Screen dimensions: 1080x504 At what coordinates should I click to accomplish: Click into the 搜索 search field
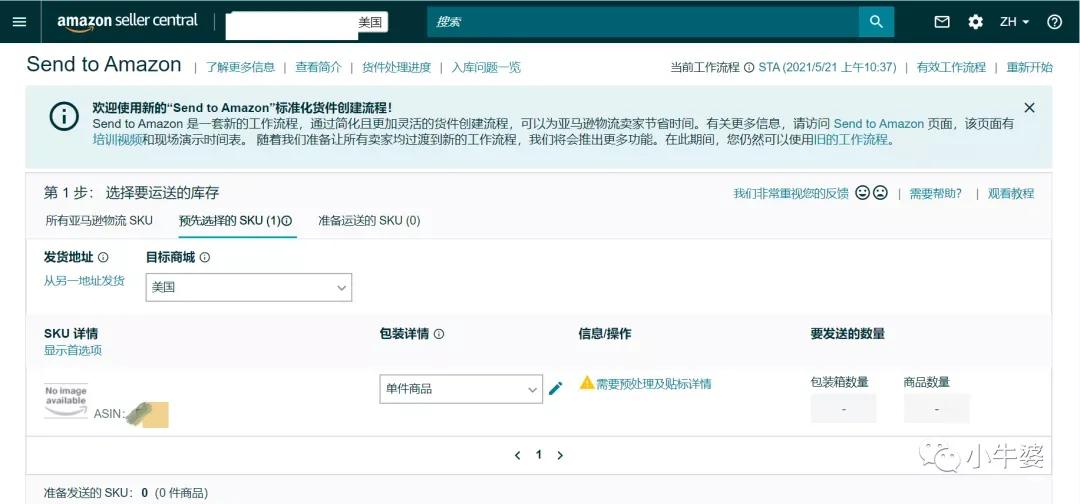tap(643, 21)
